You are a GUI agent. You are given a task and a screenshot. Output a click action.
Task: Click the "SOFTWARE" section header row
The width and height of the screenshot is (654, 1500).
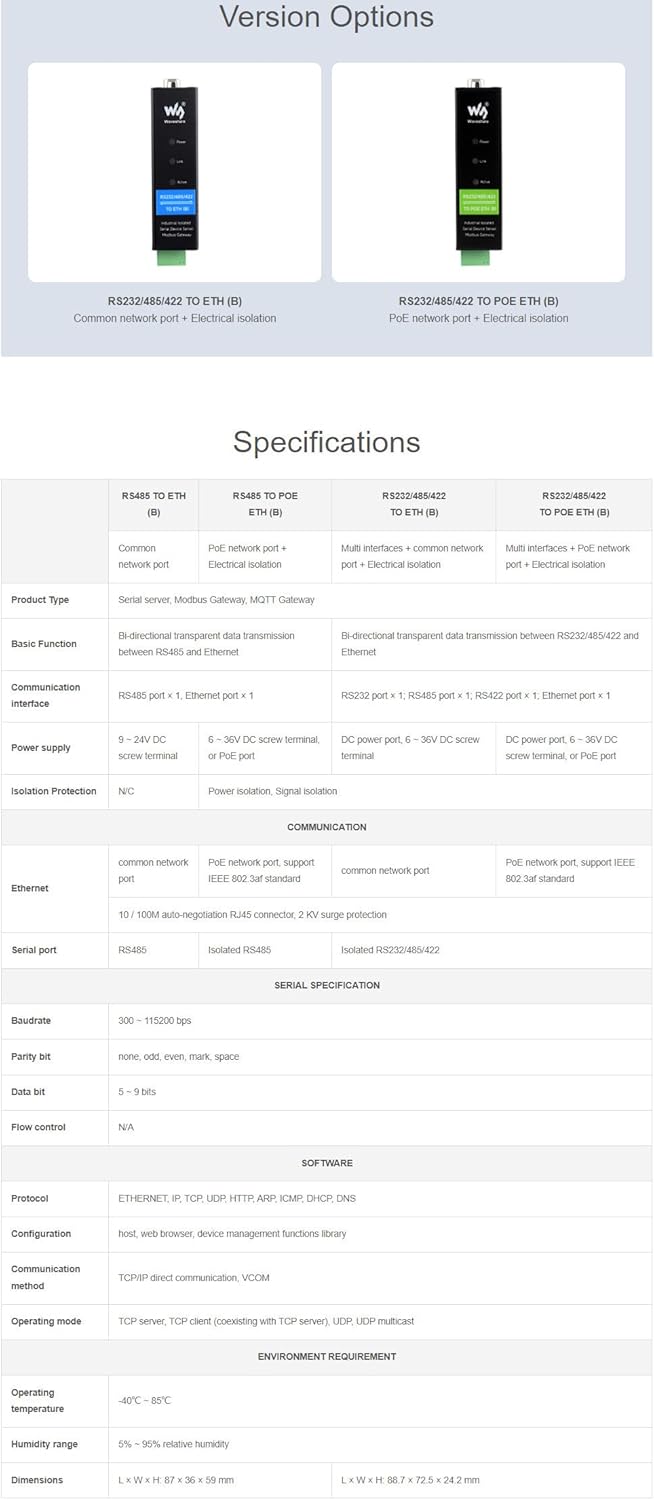326,1163
